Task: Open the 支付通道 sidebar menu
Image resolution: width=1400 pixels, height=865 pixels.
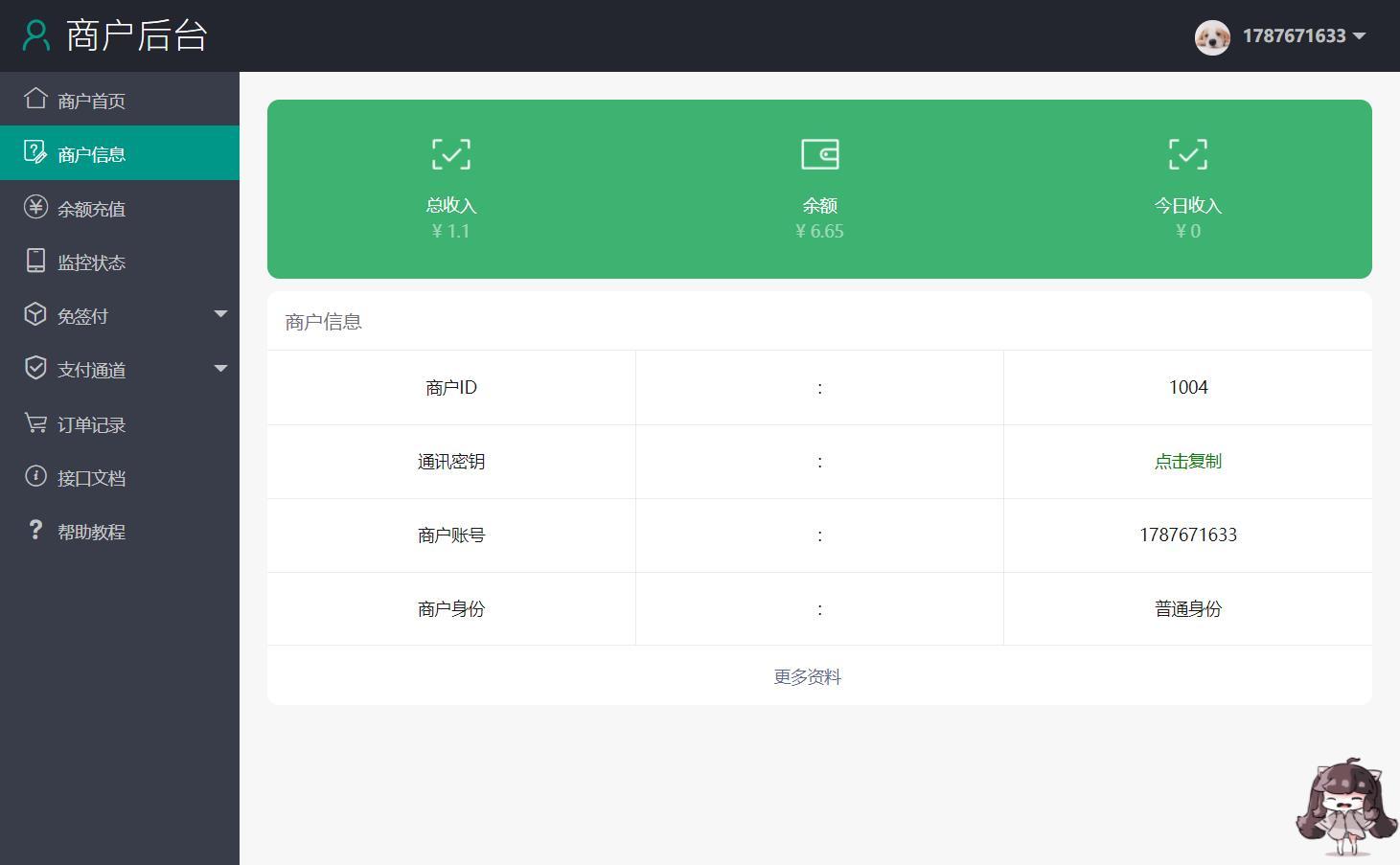Action: click(120, 369)
